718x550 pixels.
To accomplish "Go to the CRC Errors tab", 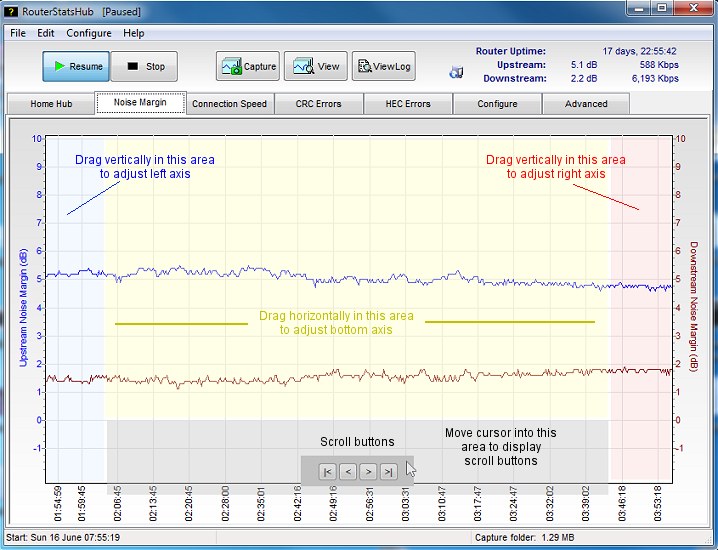I will point(318,104).
